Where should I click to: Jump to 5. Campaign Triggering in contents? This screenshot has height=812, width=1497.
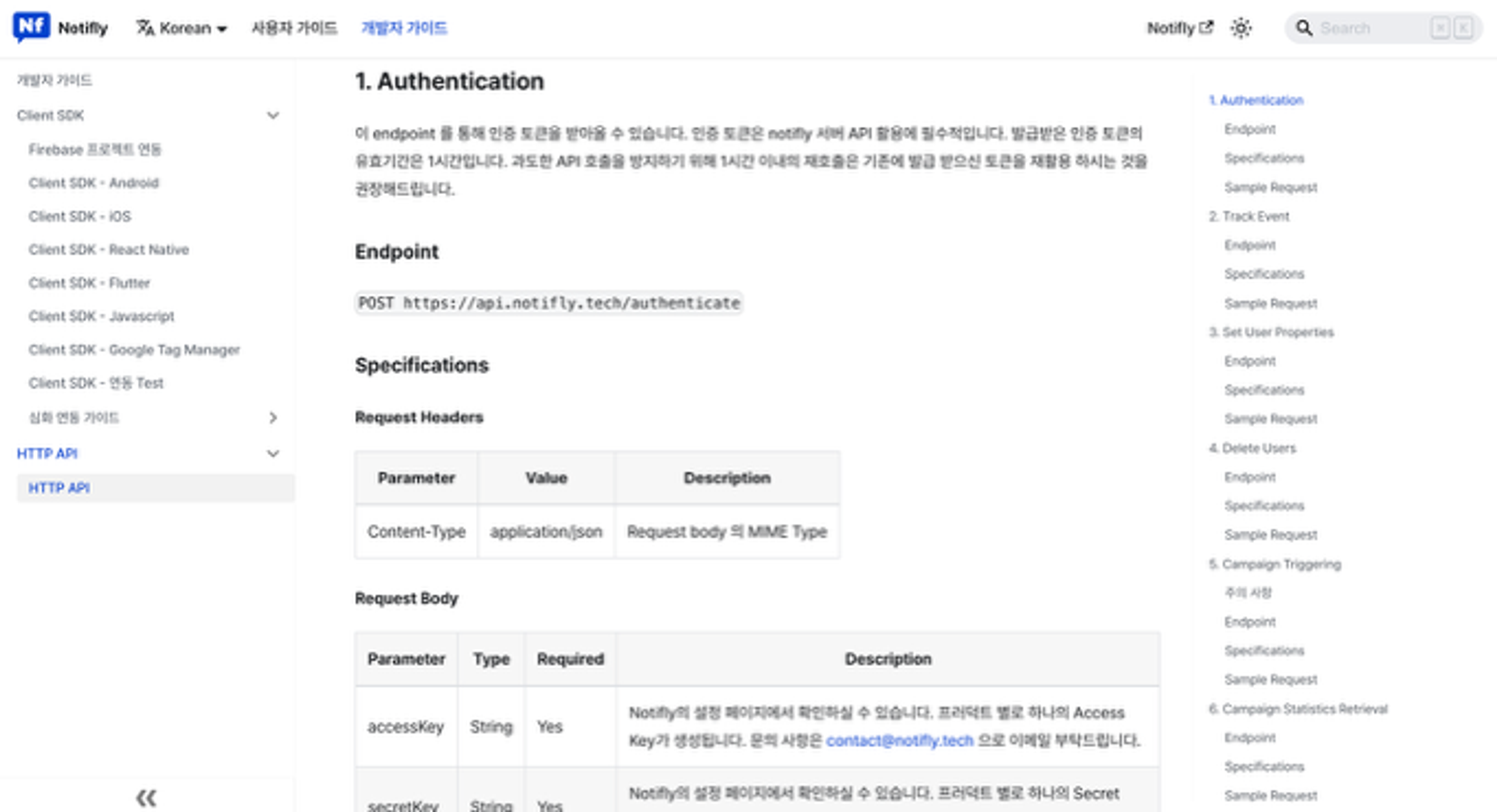pyautogui.click(x=1275, y=564)
